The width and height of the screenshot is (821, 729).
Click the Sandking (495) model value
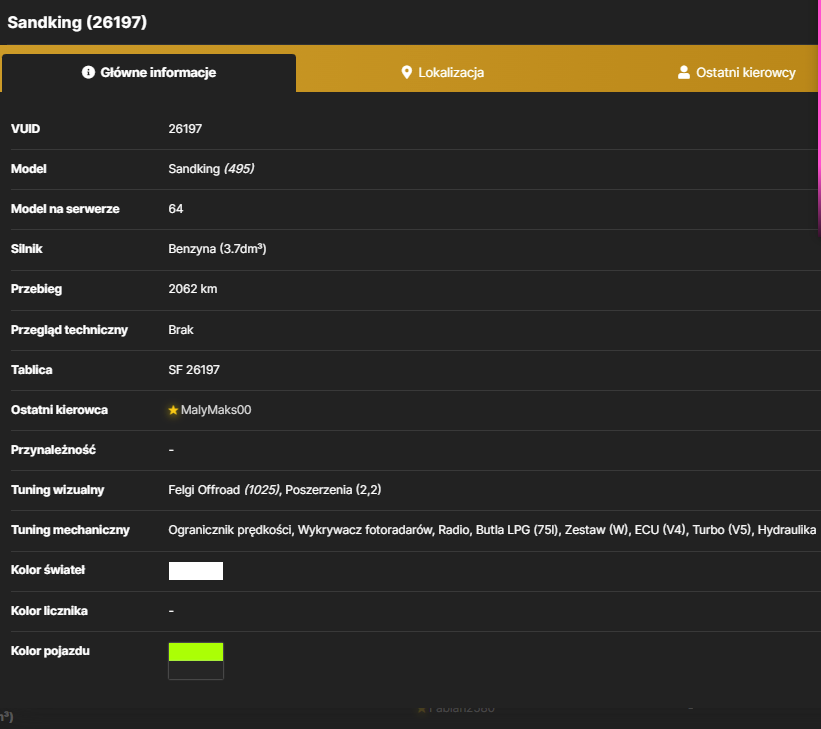pyautogui.click(x=211, y=169)
